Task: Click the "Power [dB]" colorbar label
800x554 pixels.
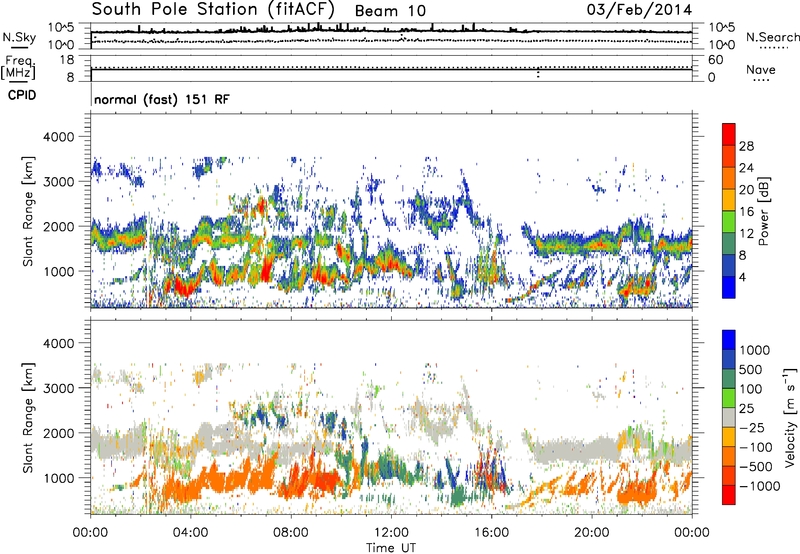Action: click(x=763, y=211)
